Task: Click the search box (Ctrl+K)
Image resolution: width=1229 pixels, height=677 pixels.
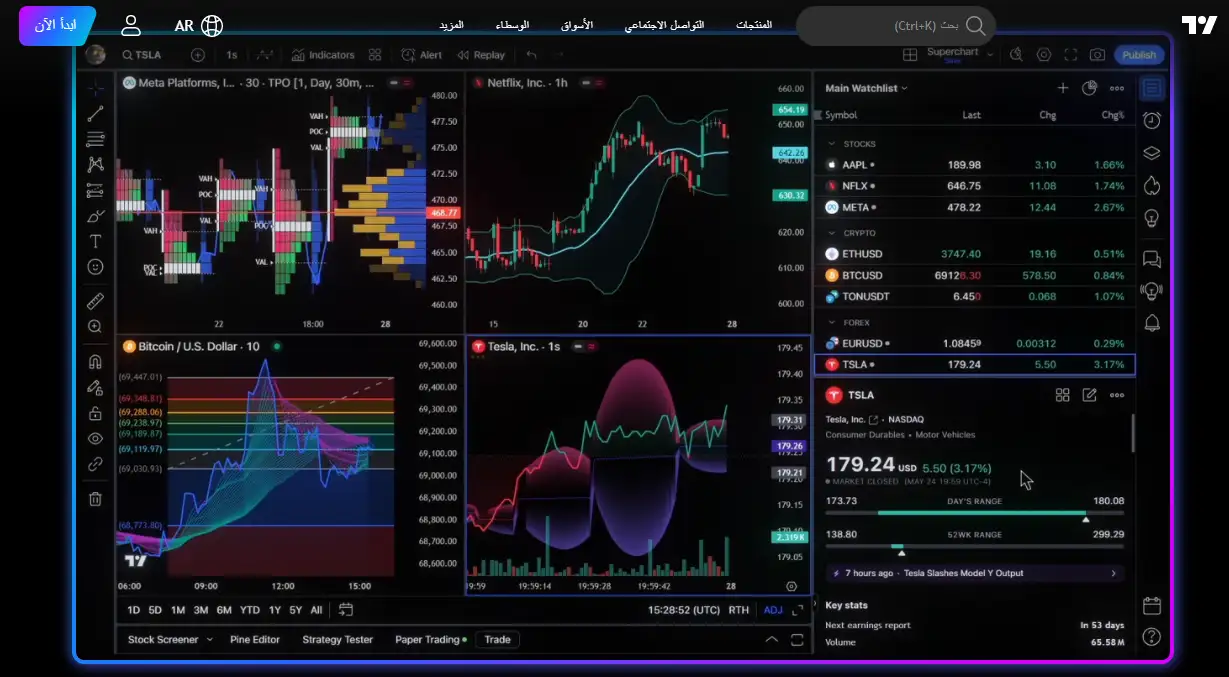Action: tap(896, 26)
